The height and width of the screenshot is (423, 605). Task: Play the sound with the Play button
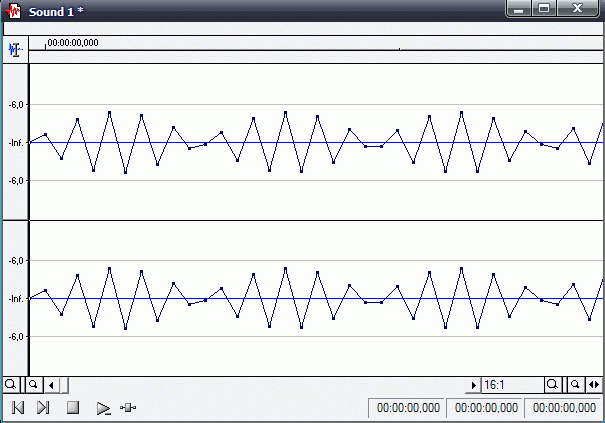[102, 408]
